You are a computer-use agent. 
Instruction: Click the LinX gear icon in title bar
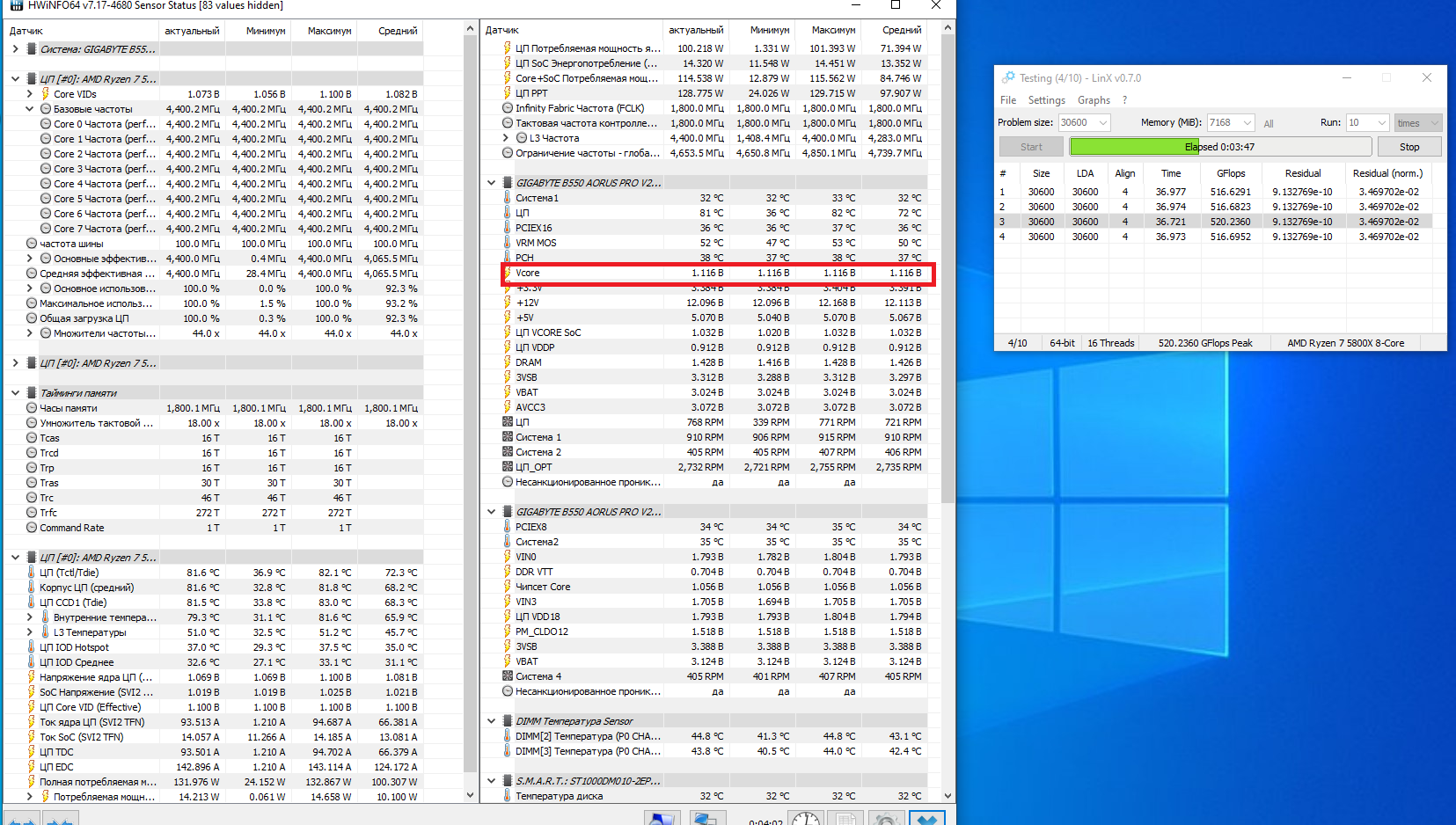pyautogui.click(x=1008, y=77)
